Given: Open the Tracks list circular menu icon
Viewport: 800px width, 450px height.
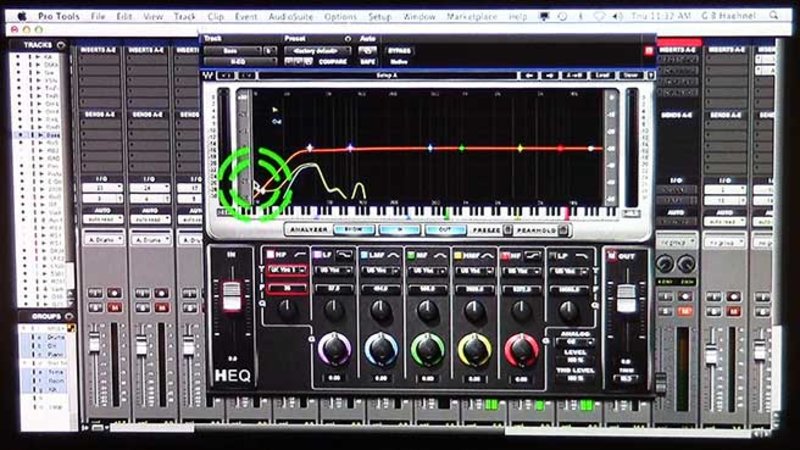Looking at the screenshot, I should click(61, 45).
